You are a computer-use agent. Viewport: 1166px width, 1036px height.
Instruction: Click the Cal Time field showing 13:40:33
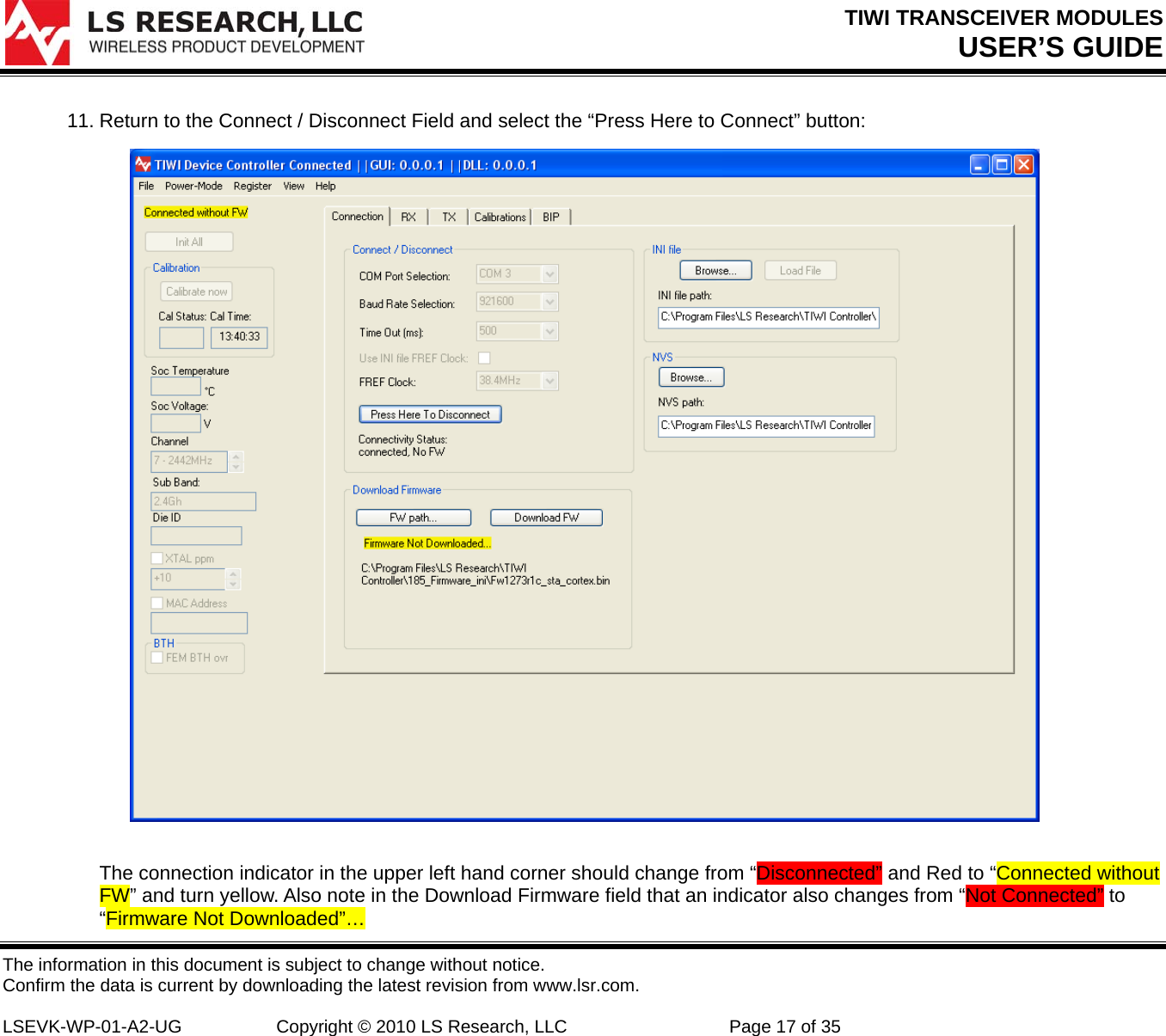239,337
